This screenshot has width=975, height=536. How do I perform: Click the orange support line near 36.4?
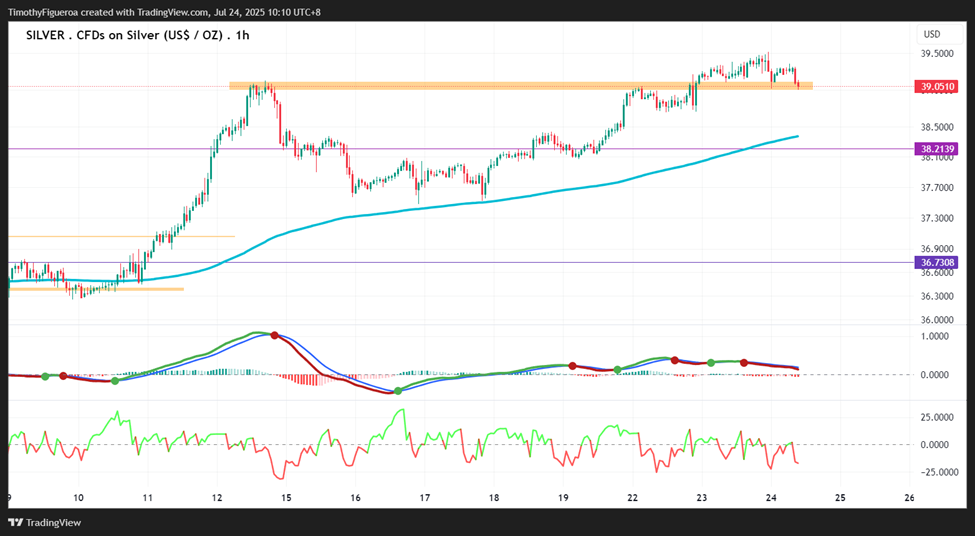[96, 289]
